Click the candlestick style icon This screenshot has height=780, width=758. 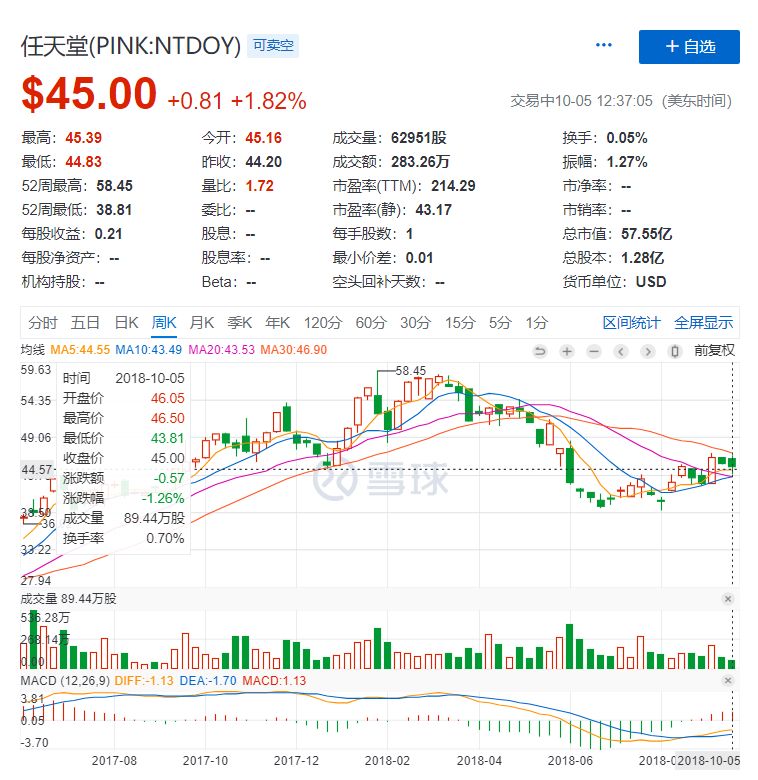tap(674, 352)
